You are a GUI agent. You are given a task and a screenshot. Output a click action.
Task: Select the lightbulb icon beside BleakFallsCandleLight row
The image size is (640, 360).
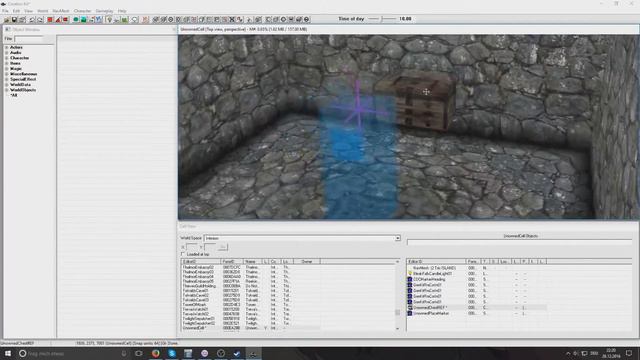click(410, 273)
